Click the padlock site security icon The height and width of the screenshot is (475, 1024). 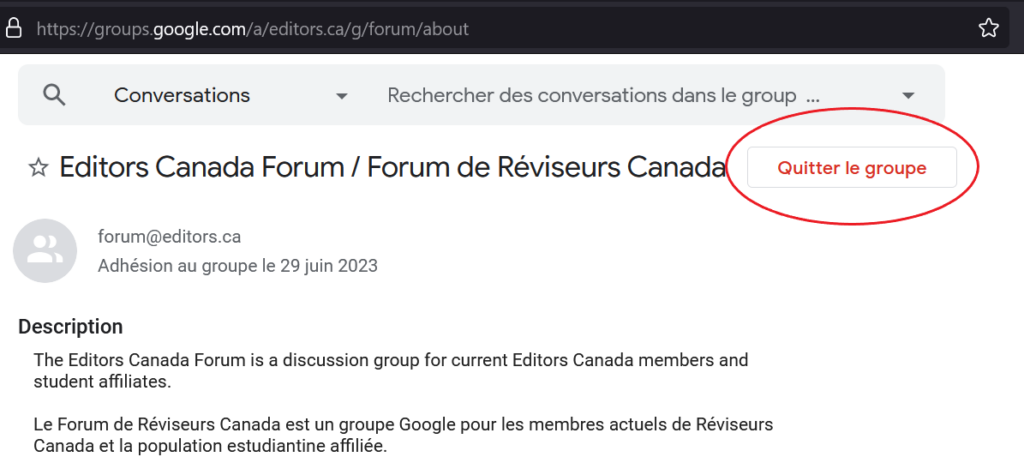14,28
